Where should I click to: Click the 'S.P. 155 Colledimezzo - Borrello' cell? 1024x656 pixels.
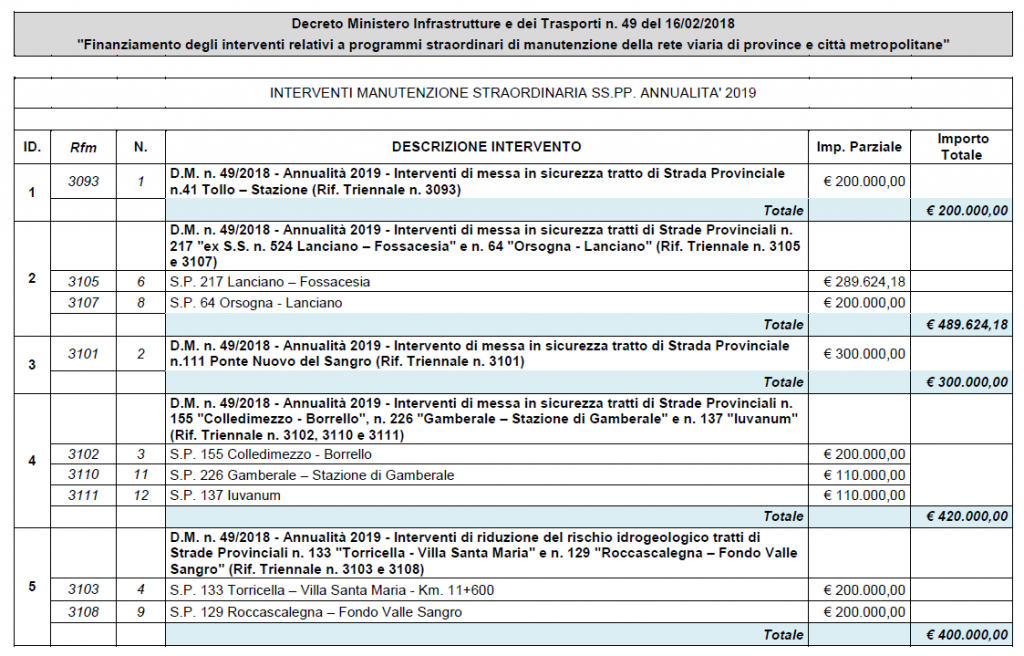coord(271,454)
